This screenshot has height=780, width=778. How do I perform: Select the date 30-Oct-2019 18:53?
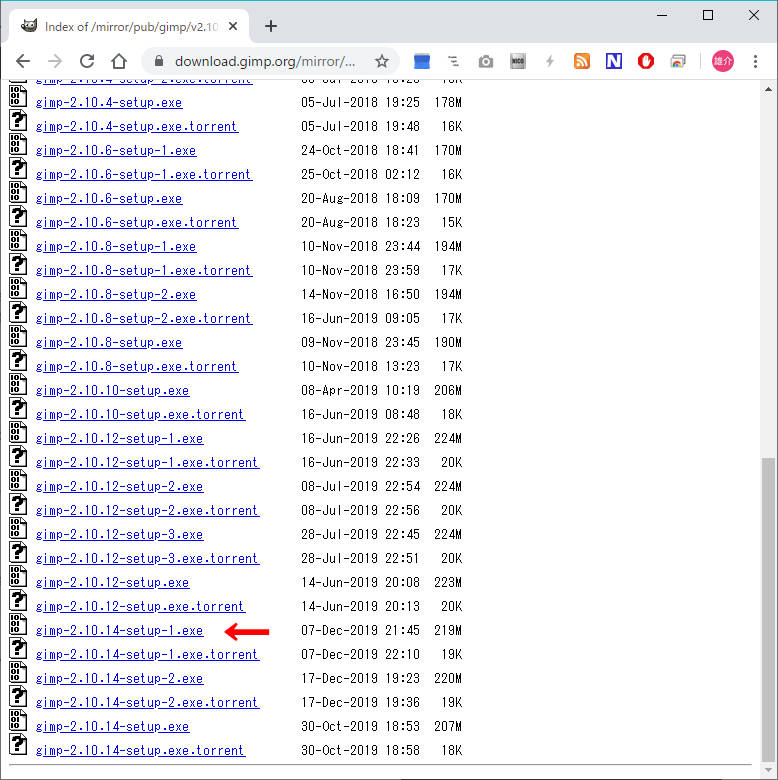pyautogui.click(x=360, y=726)
